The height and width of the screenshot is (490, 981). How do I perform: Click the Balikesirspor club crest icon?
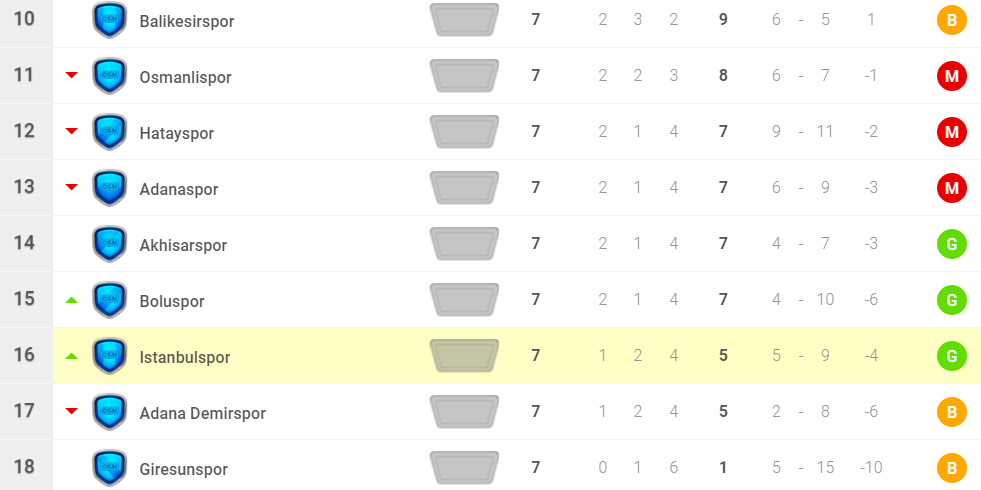click(109, 20)
